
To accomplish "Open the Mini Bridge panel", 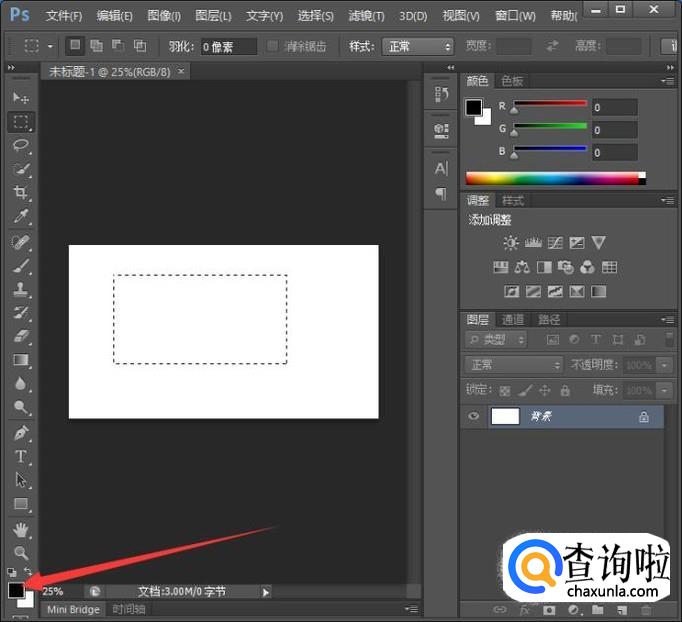I will [x=74, y=609].
